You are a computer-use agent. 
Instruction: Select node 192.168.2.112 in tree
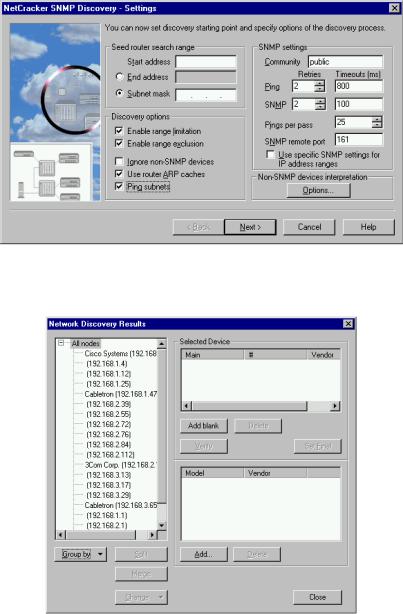[110, 455]
